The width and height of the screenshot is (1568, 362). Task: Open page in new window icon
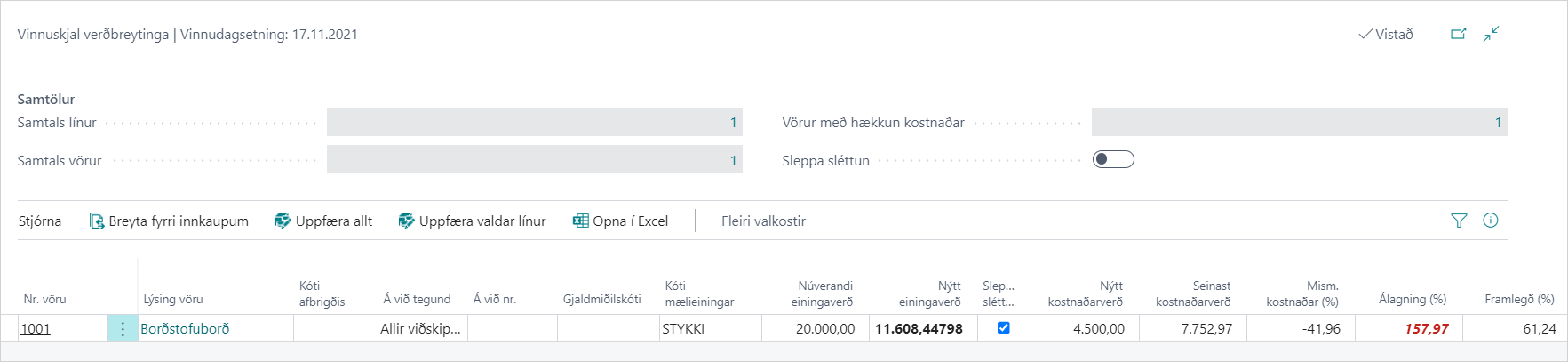tap(1458, 34)
